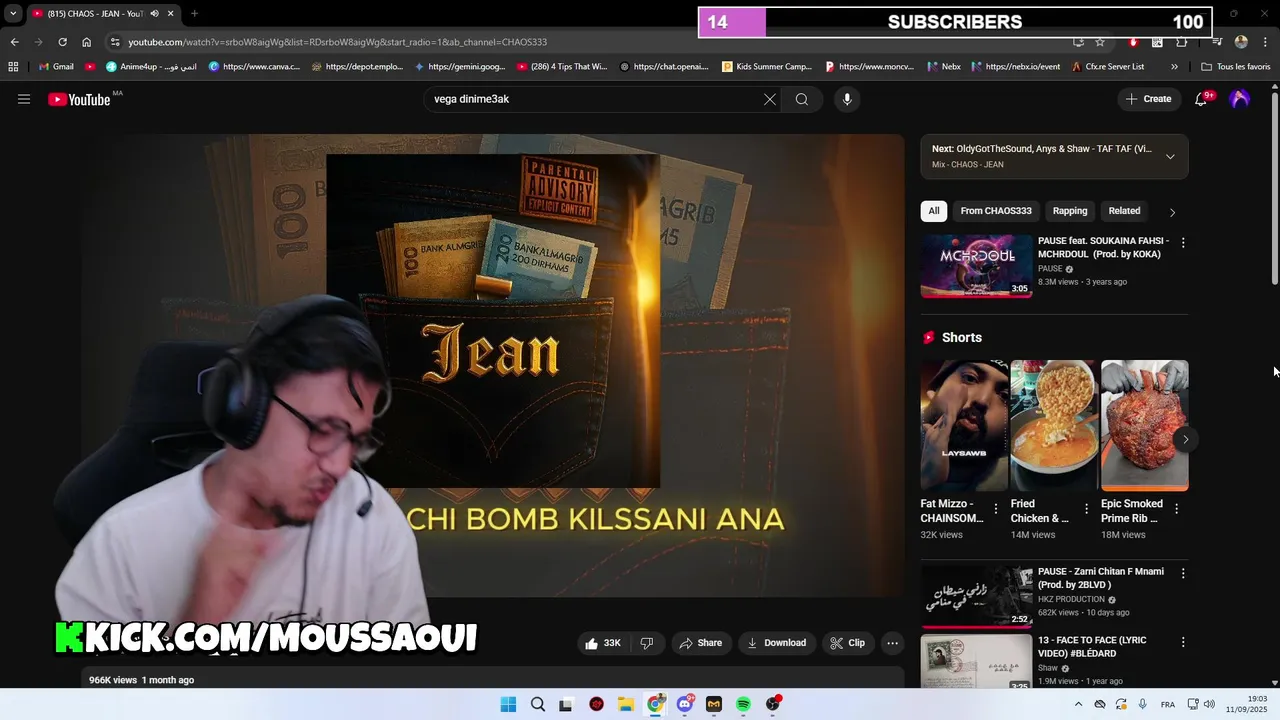1280x720 pixels.
Task: Expand the Mix CHAOS - JEAN playlist panel
Action: pyautogui.click(x=1170, y=156)
